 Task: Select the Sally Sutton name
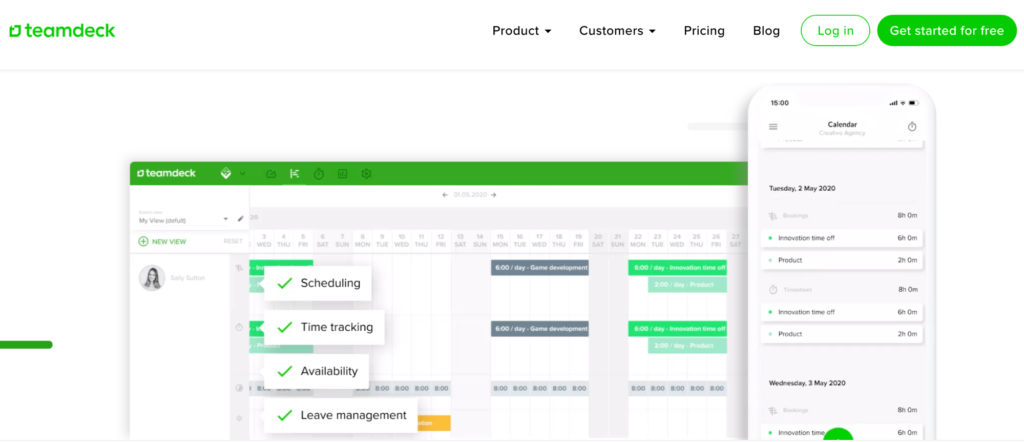187,278
